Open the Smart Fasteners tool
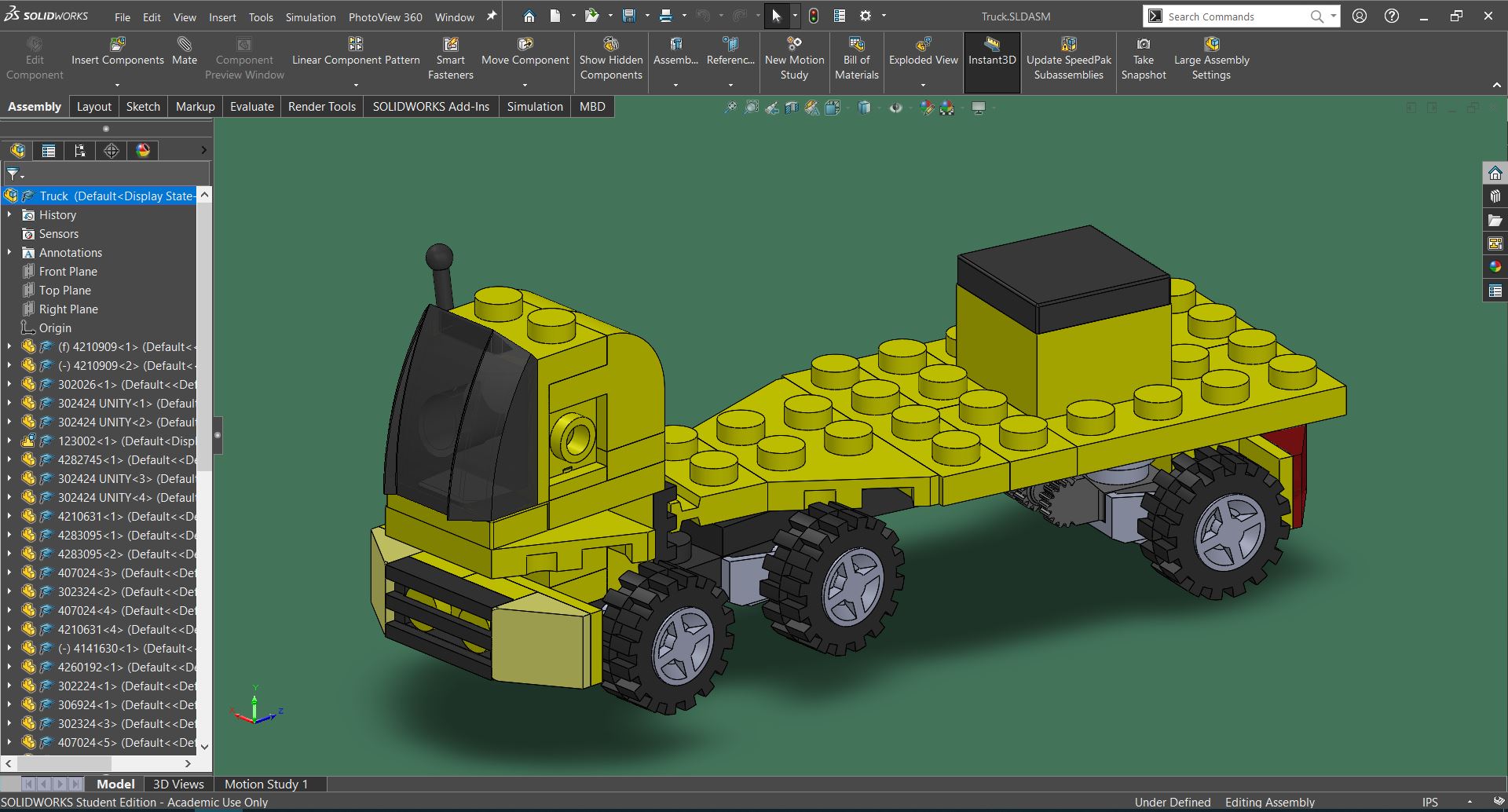Screen dimensions: 1508x812 pyautogui.click(x=450, y=46)
